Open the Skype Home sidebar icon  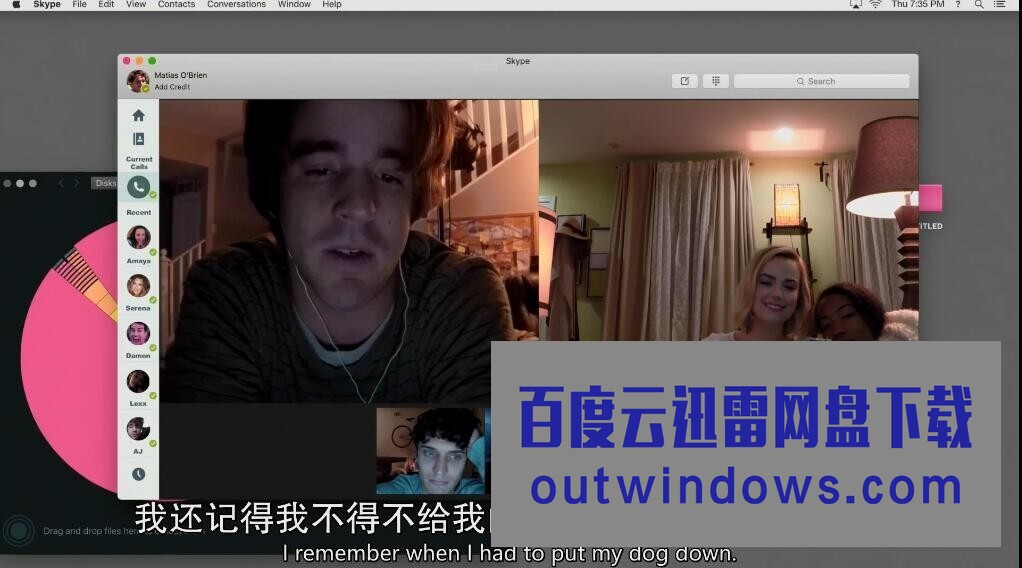(138, 115)
